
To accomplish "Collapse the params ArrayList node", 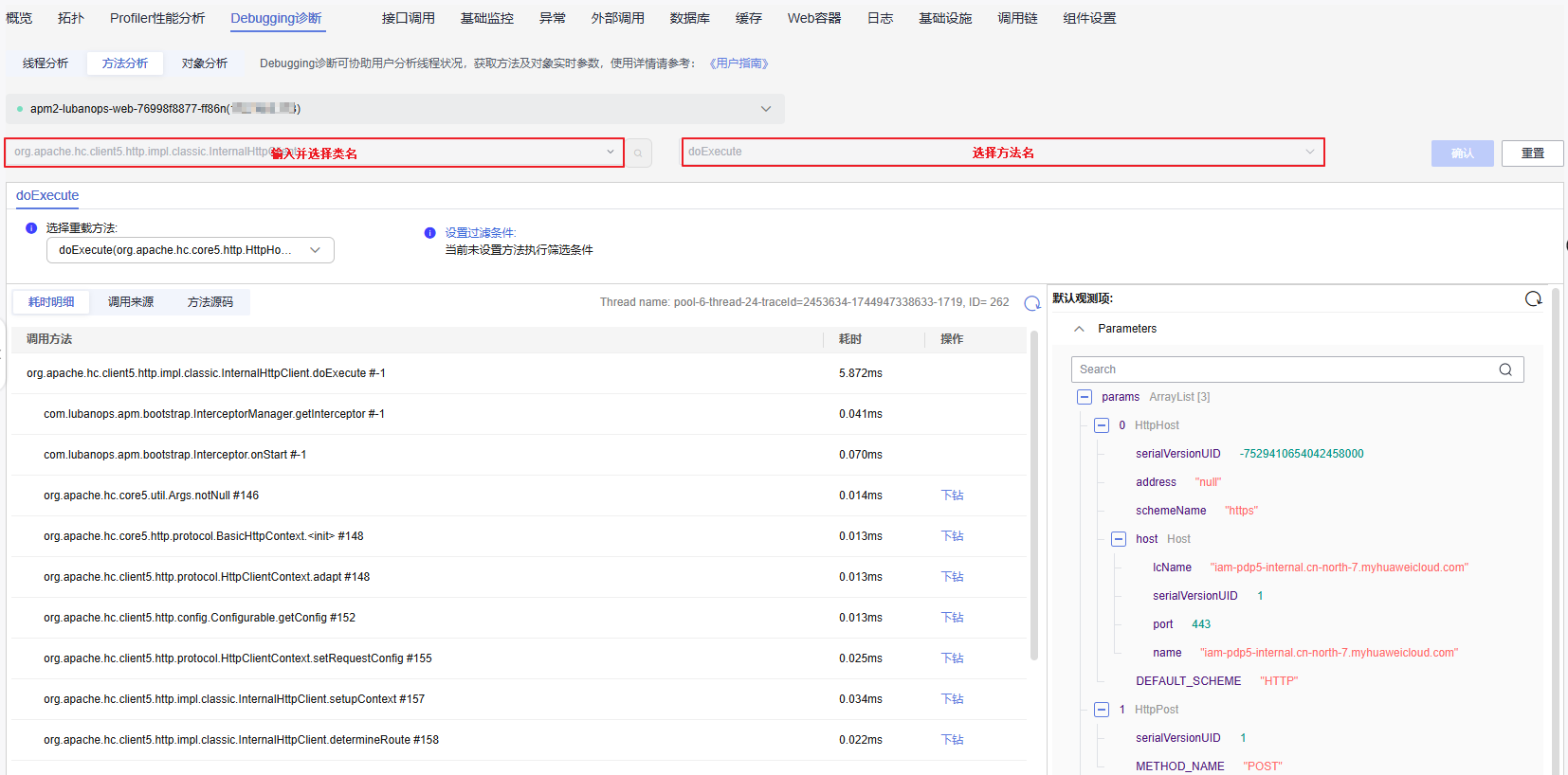I will pos(1085,397).
